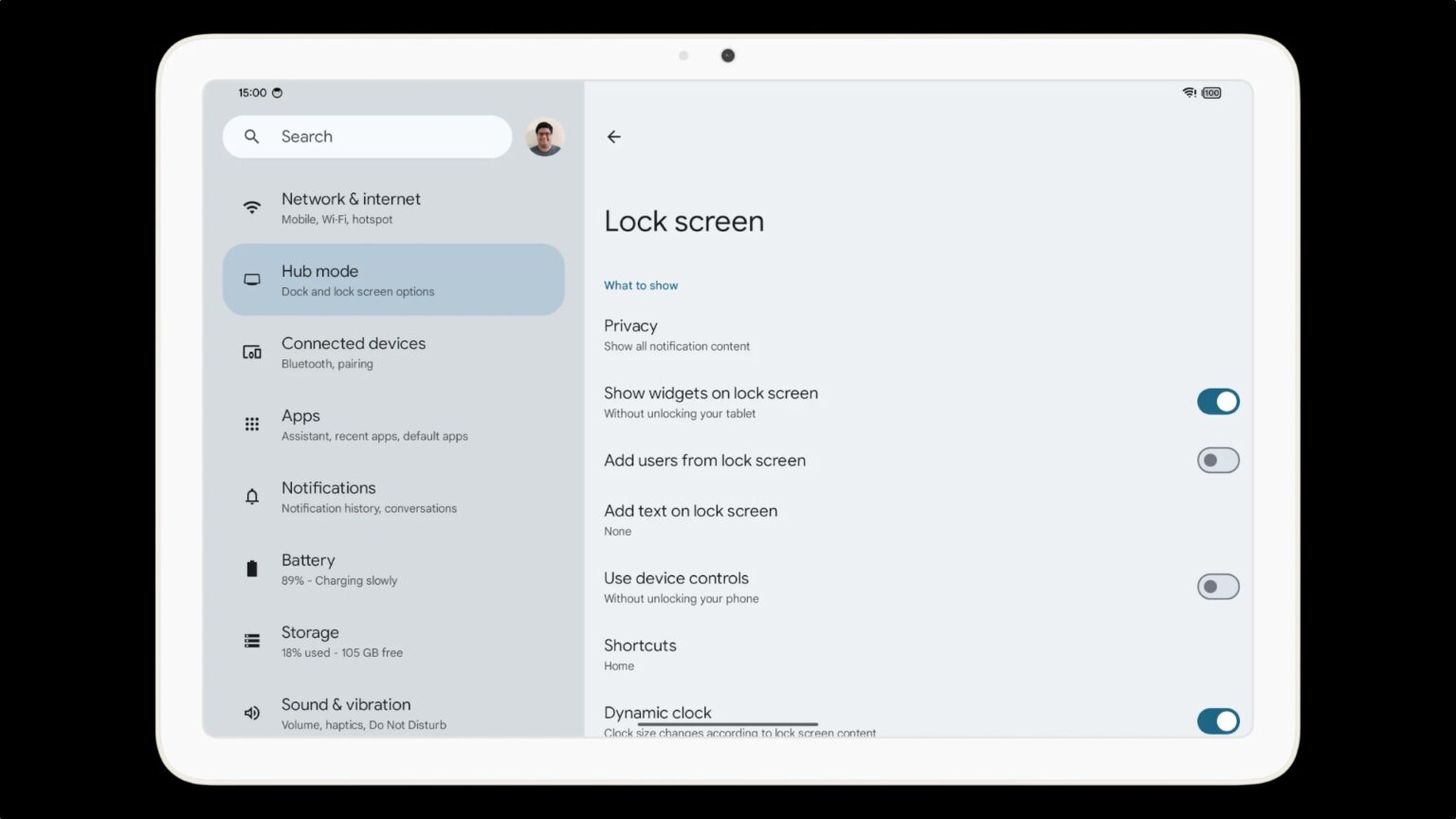Viewport: 1456px width, 819px height.
Task: Click the Apps grid icon
Action: pyautogui.click(x=251, y=424)
